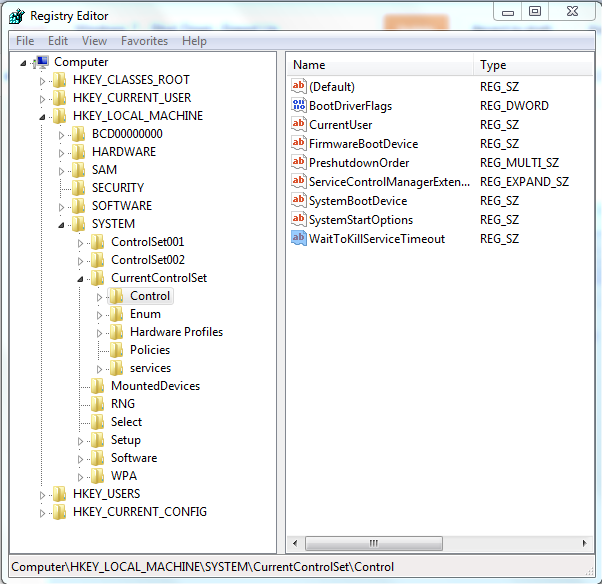Image resolution: width=602 pixels, height=584 pixels.
Task: Select the REG_EXPAND_SZ type cell
Action: (x=524, y=182)
